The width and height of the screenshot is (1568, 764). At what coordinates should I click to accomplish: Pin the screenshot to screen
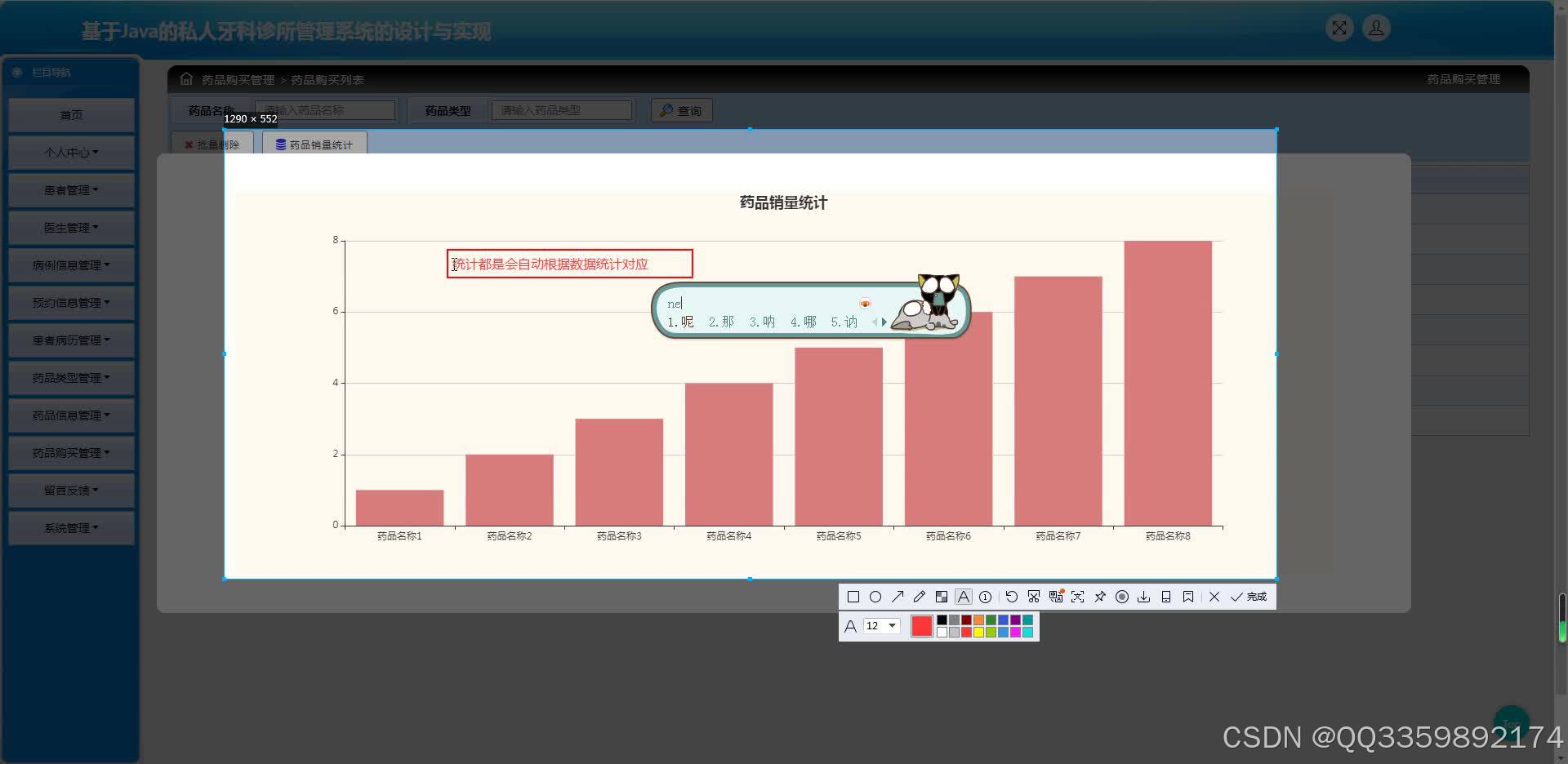click(1100, 597)
